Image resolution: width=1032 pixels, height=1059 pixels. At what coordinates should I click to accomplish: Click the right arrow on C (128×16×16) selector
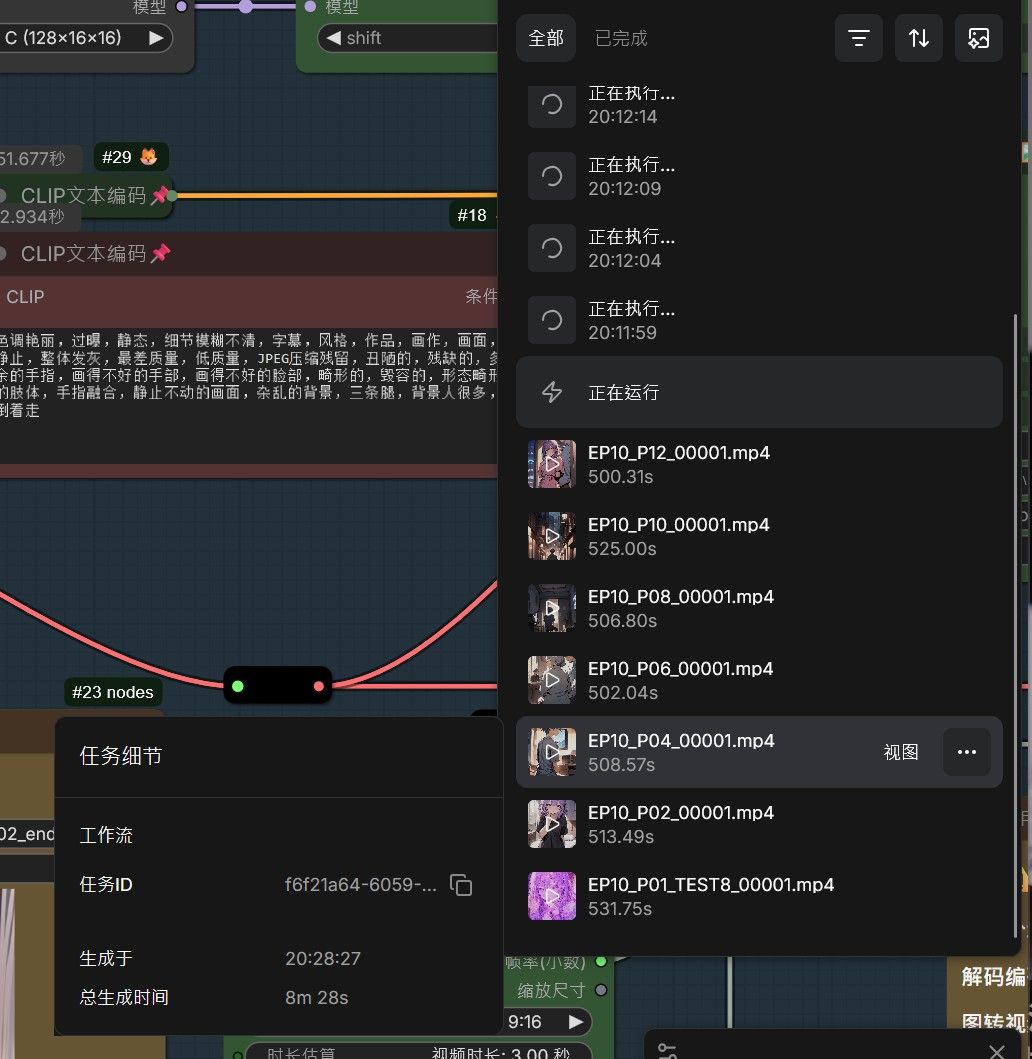[x=156, y=38]
